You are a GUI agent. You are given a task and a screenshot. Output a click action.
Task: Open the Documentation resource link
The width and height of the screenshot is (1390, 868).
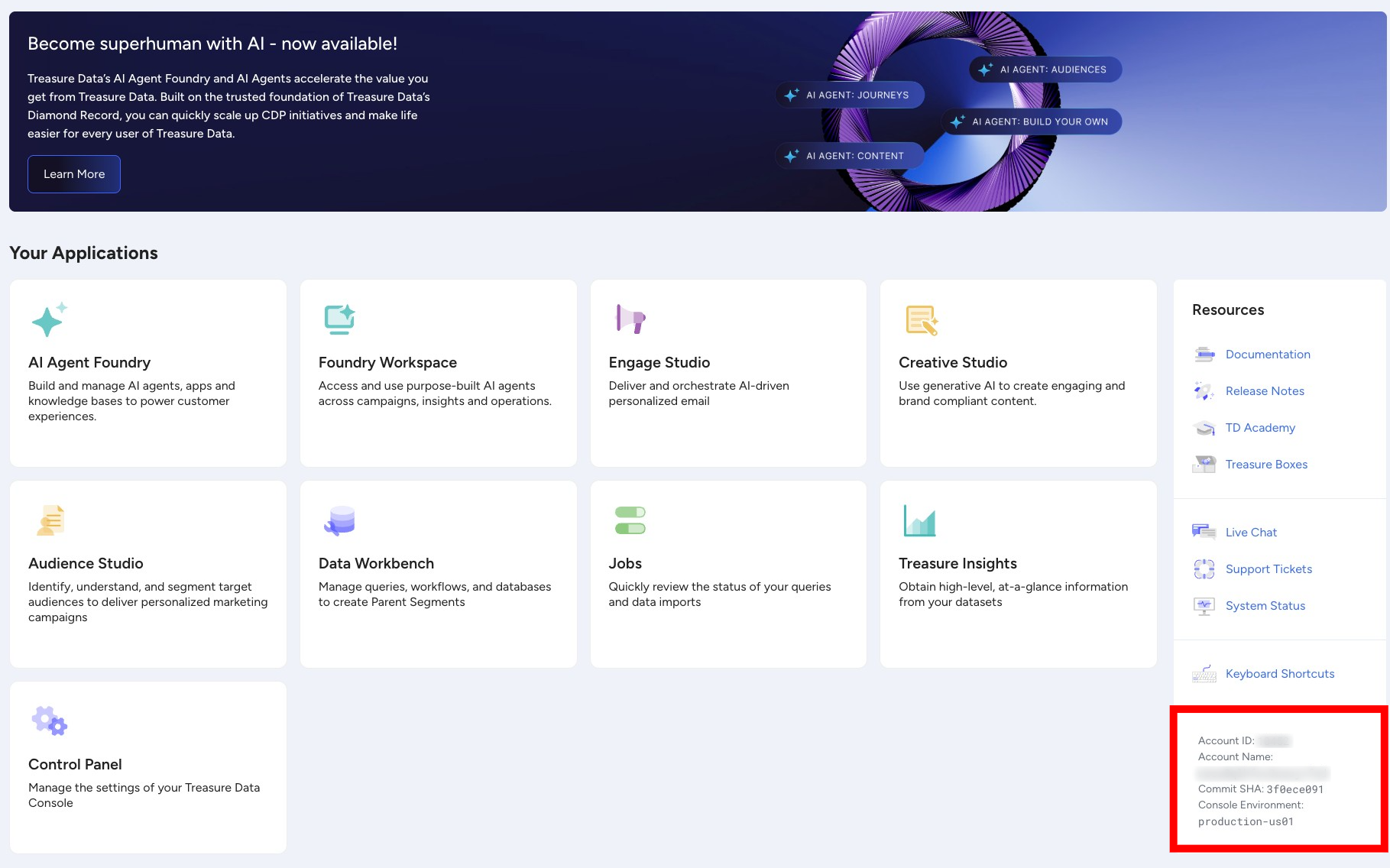[x=1267, y=355]
